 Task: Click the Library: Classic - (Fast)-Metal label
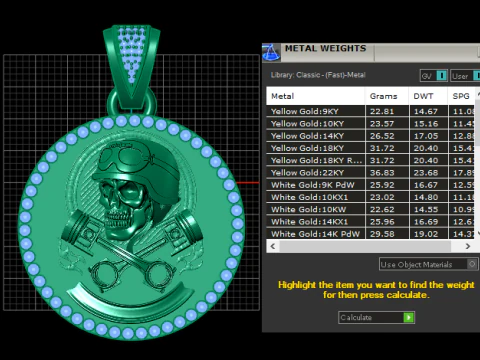tap(318, 75)
